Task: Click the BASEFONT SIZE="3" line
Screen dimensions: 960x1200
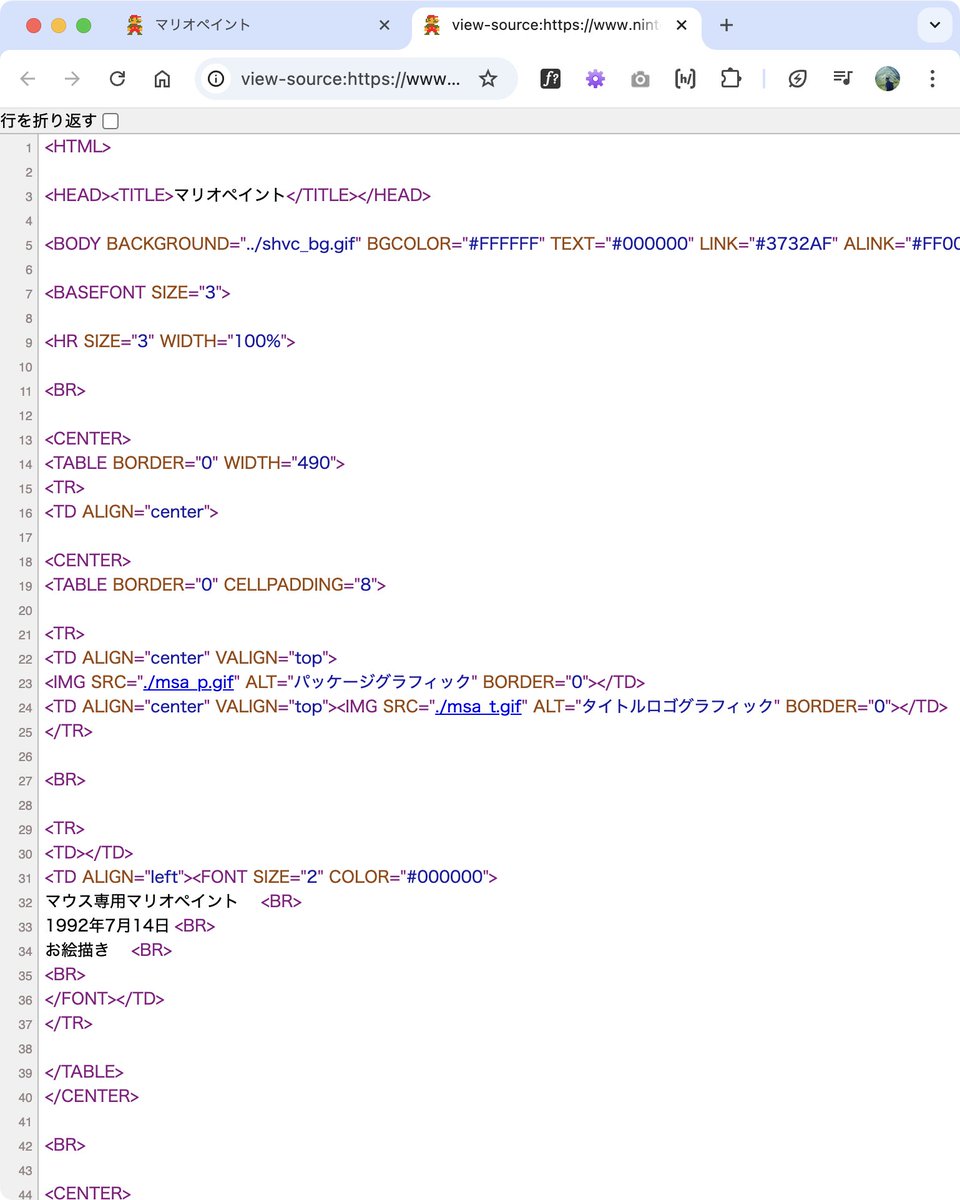Action: click(138, 293)
